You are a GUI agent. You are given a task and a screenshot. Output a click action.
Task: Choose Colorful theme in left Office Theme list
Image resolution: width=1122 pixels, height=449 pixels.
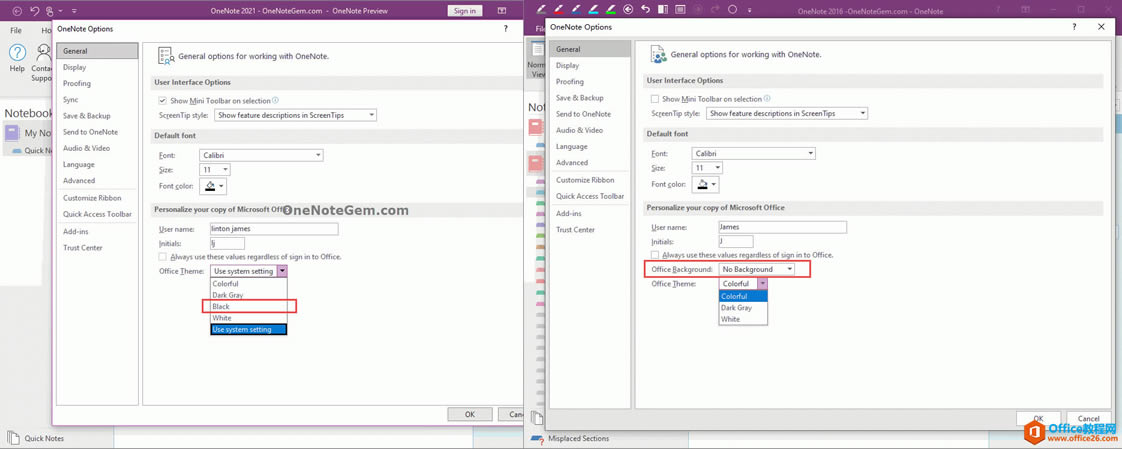(249, 284)
